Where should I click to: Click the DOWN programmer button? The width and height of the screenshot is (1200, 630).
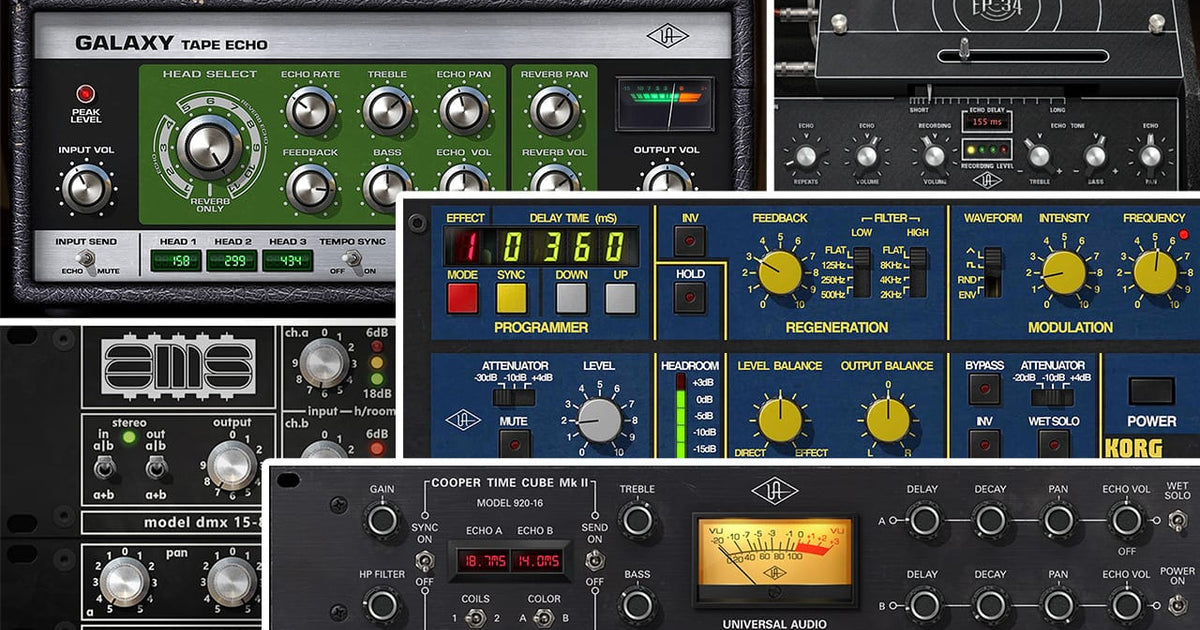571,298
